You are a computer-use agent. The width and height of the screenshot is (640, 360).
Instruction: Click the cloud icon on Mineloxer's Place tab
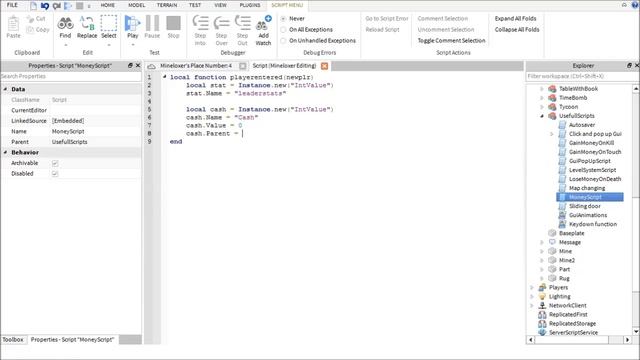[151, 66]
